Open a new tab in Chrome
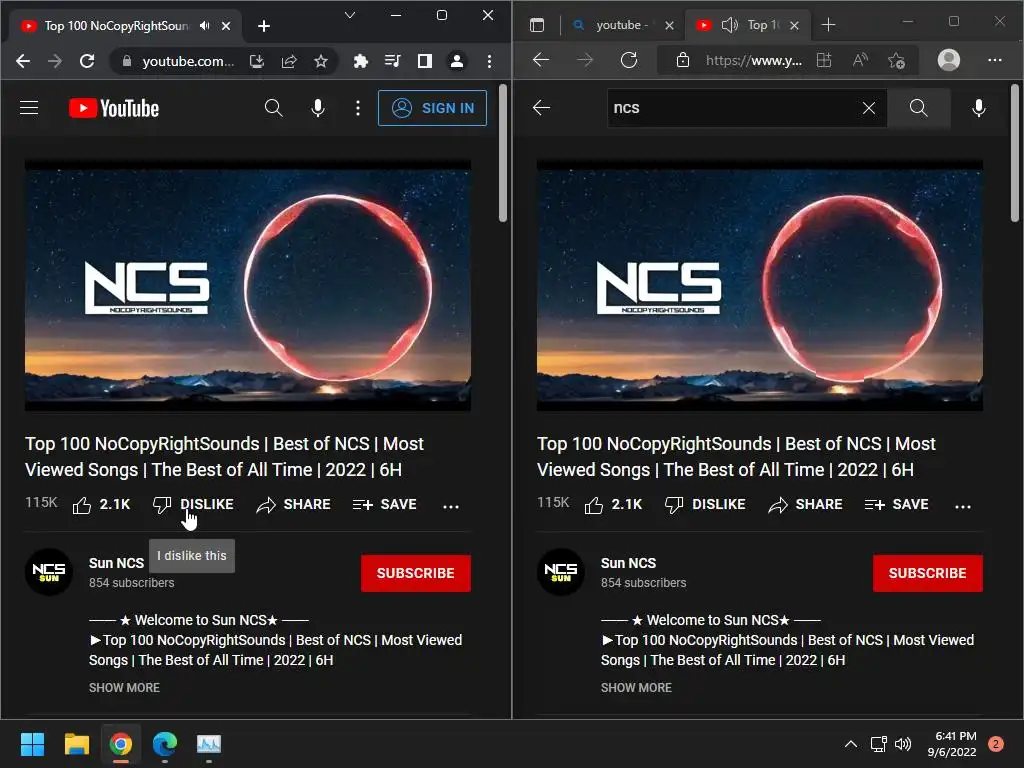This screenshot has width=1024, height=768. 264,26
